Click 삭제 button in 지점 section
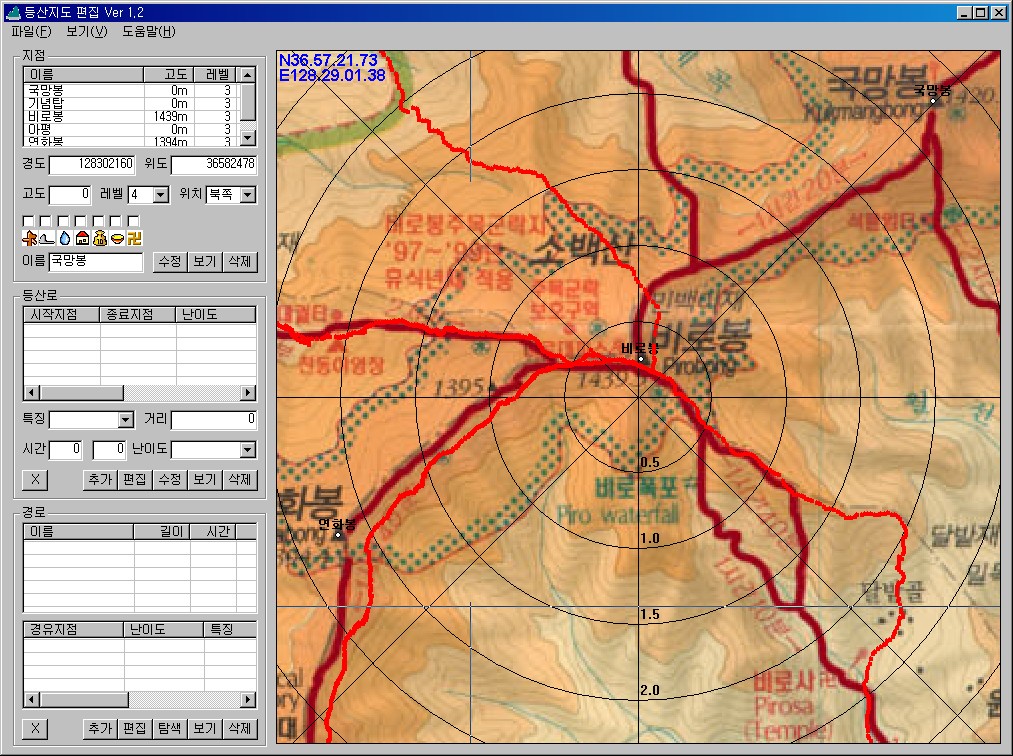Screen dimensions: 1013x756 coord(240,262)
